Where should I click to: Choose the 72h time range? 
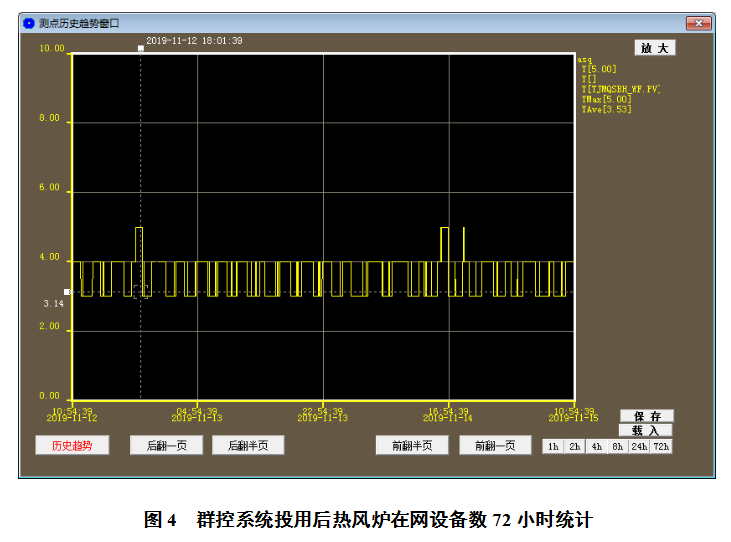(x=661, y=447)
